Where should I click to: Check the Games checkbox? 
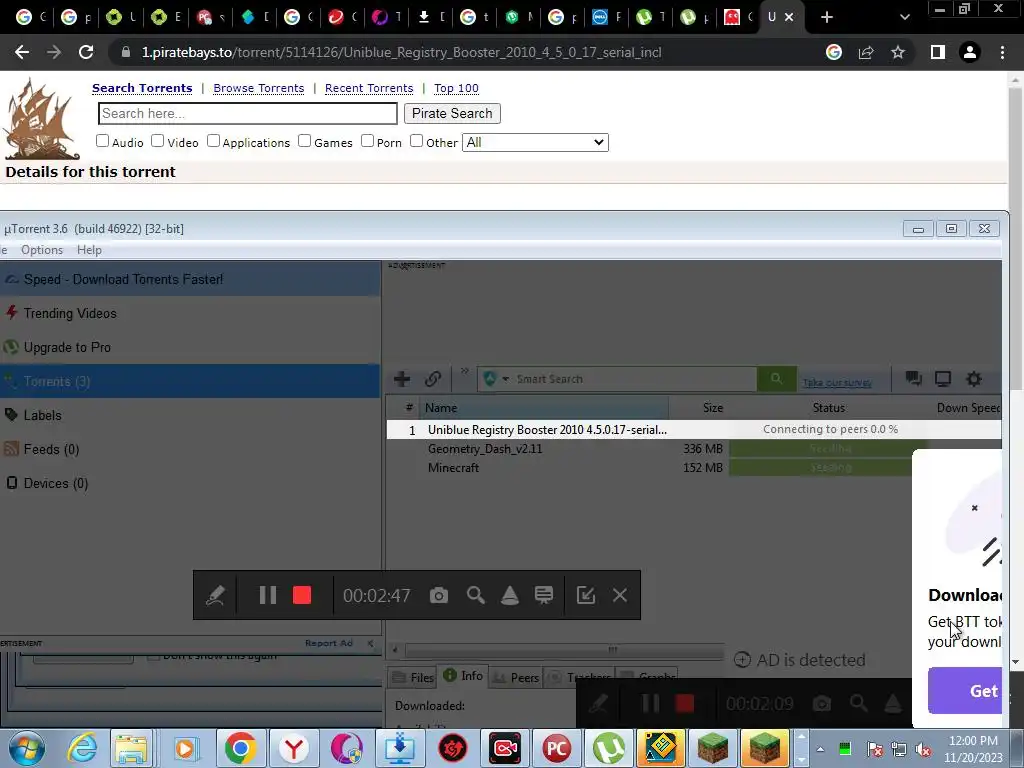[304, 141]
